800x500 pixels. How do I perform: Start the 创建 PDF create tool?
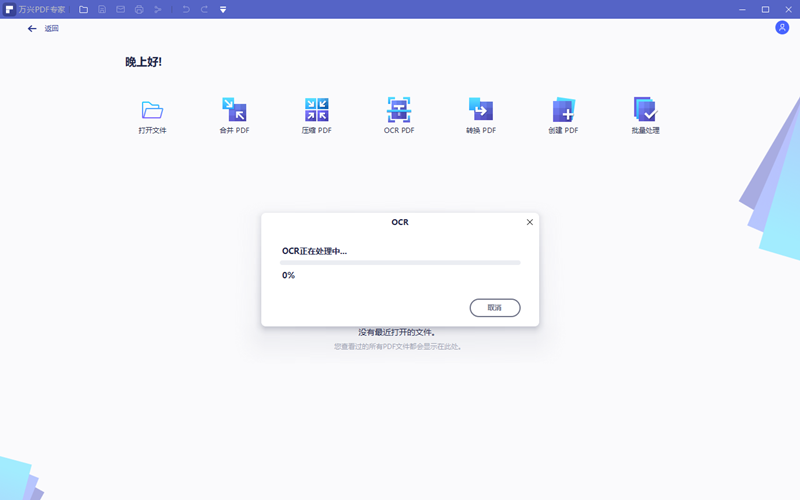pos(563,110)
